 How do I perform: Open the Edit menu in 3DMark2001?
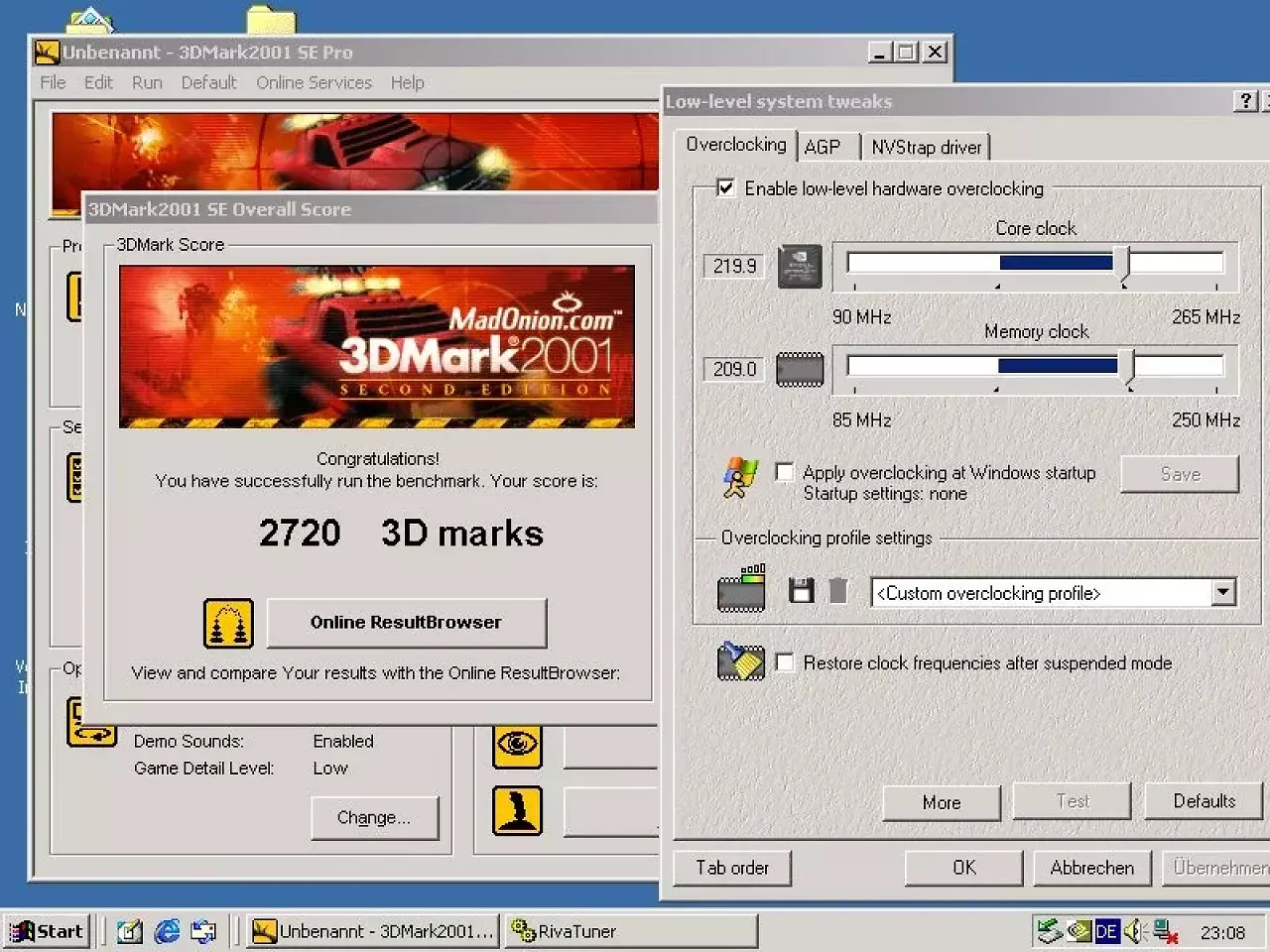(98, 82)
